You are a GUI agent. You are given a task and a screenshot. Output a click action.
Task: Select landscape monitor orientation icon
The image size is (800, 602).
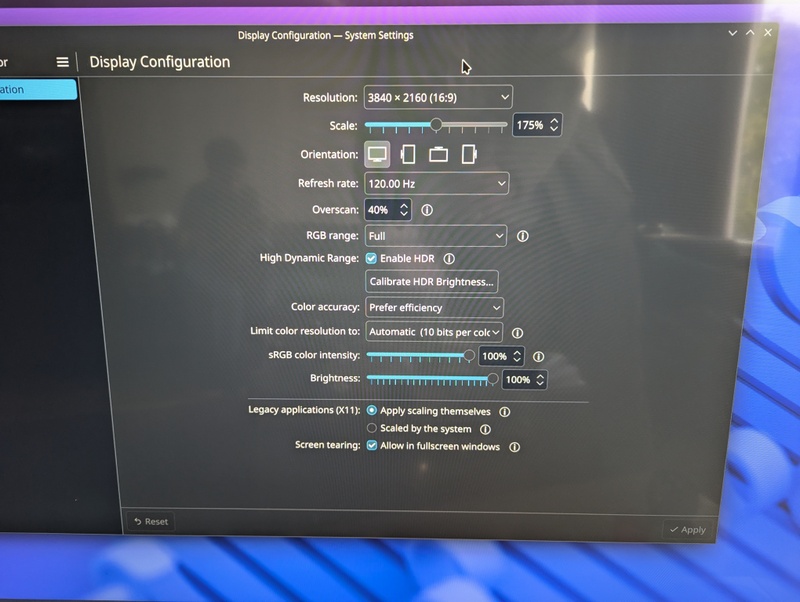[x=377, y=154]
